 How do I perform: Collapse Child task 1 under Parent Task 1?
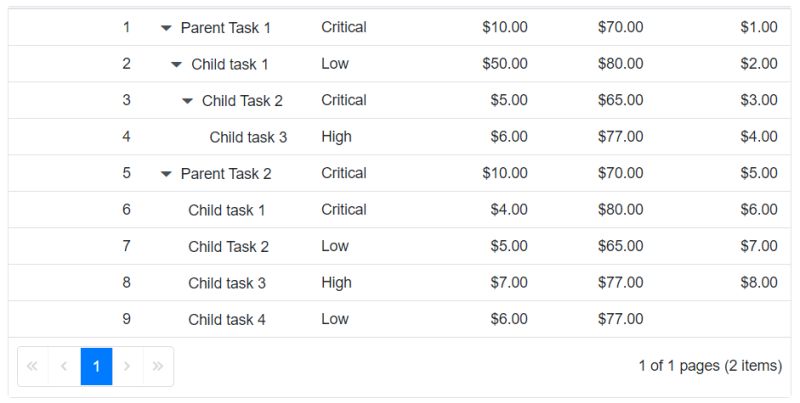coord(176,65)
